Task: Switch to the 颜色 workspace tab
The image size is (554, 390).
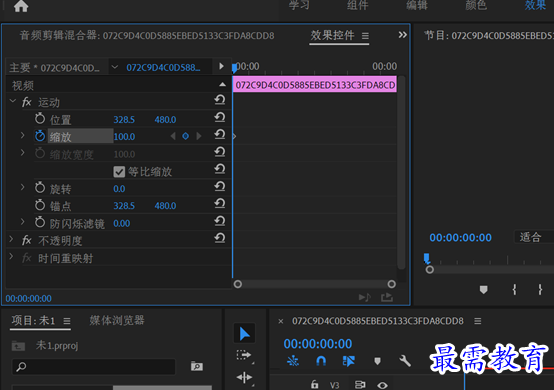Action: coord(476,5)
